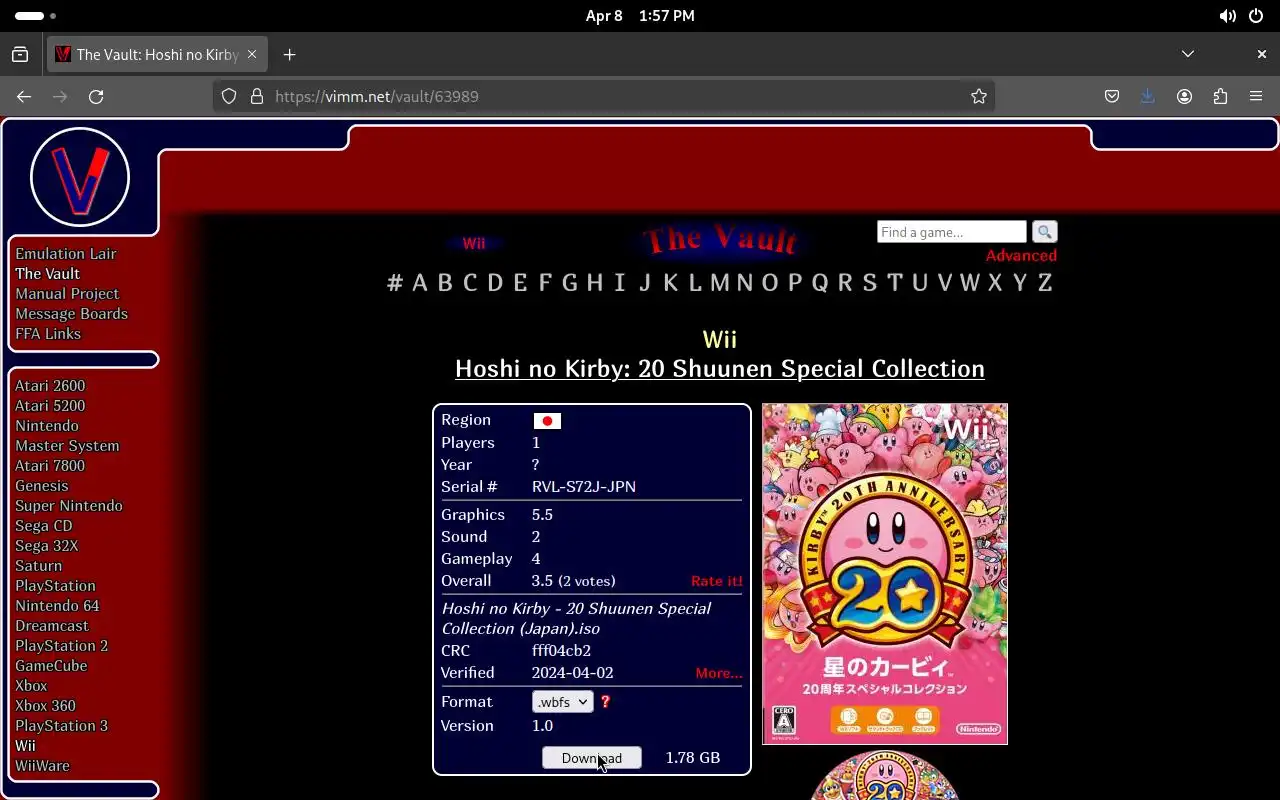Open Firefox downloads panel
This screenshot has height=800, width=1280.
coord(1147,96)
